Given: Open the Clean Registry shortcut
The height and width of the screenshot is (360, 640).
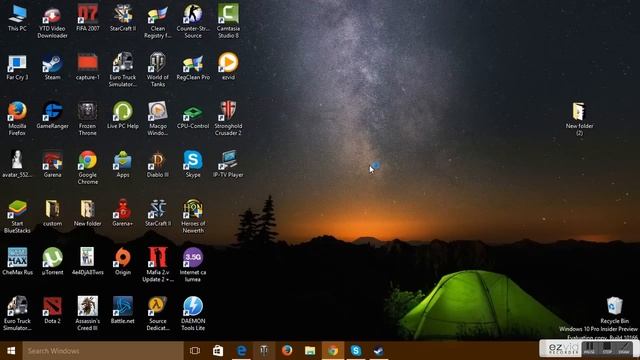Looking at the screenshot, I should 158,22.
